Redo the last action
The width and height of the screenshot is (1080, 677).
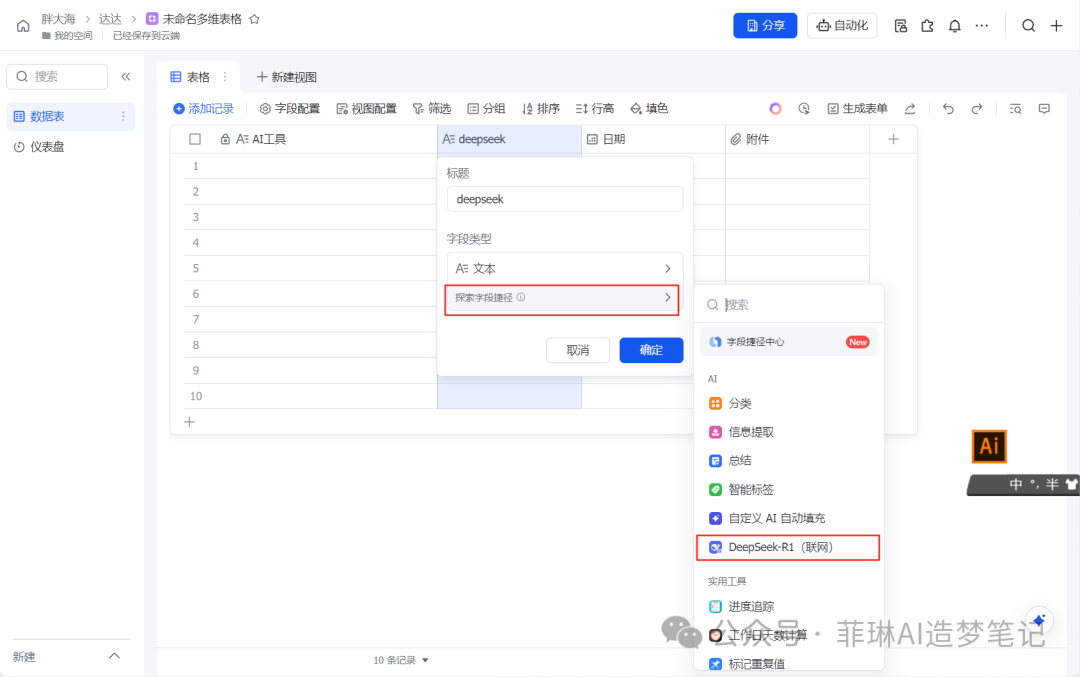click(977, 109)
